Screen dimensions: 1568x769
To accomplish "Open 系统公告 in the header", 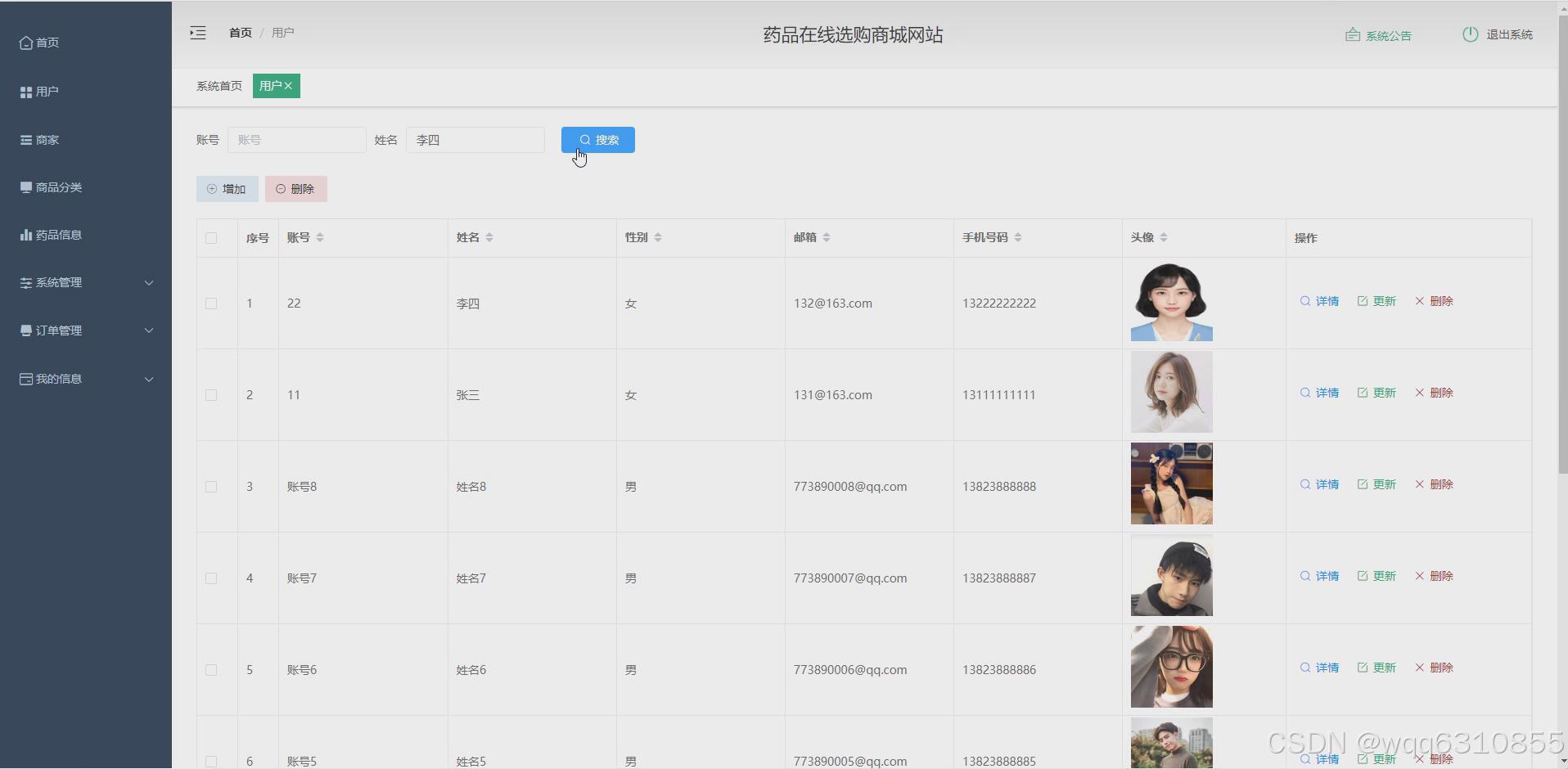I will (x=1379, y=35).
